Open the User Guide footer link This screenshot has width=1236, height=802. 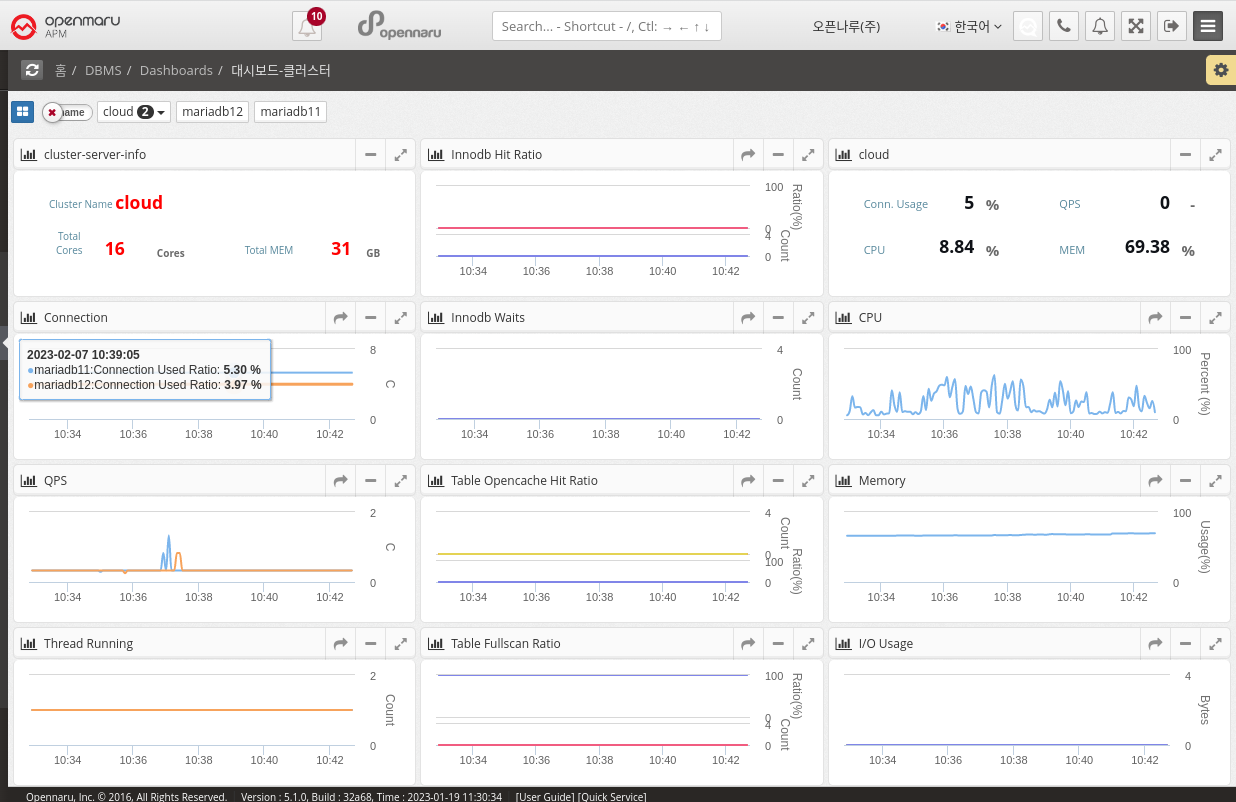coord(545,797)
